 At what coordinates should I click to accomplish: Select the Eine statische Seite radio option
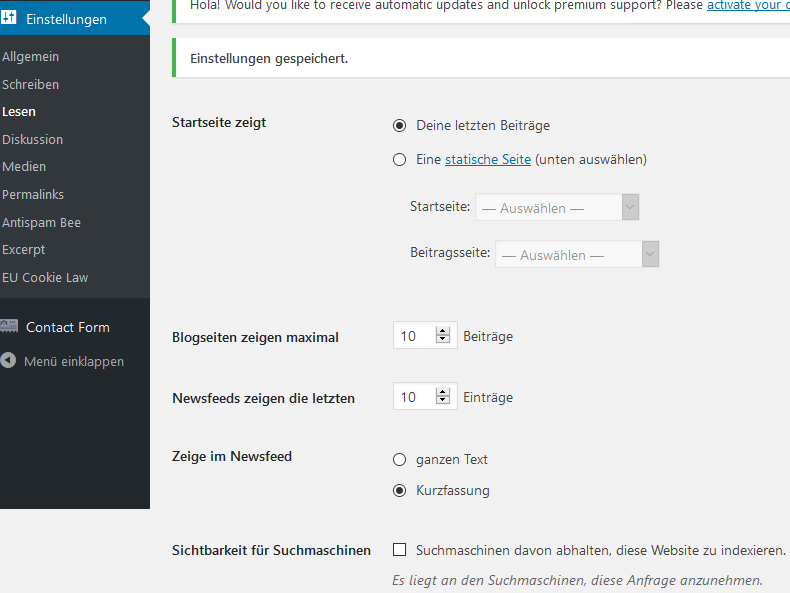(400, 160)
